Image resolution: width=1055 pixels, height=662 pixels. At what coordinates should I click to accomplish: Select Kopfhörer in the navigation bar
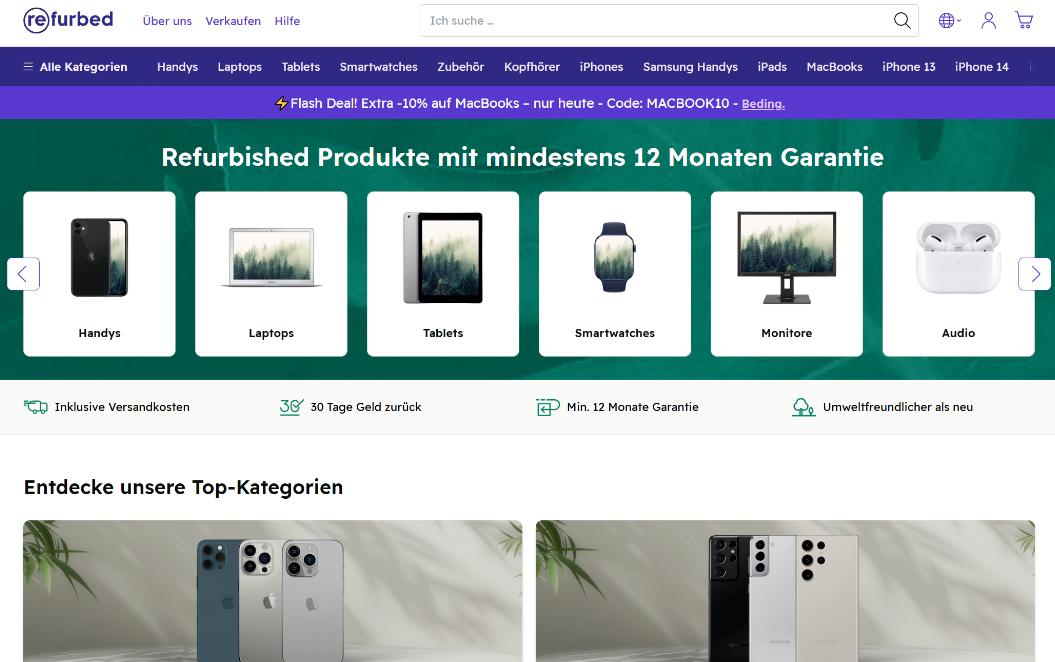coord(532,67)
